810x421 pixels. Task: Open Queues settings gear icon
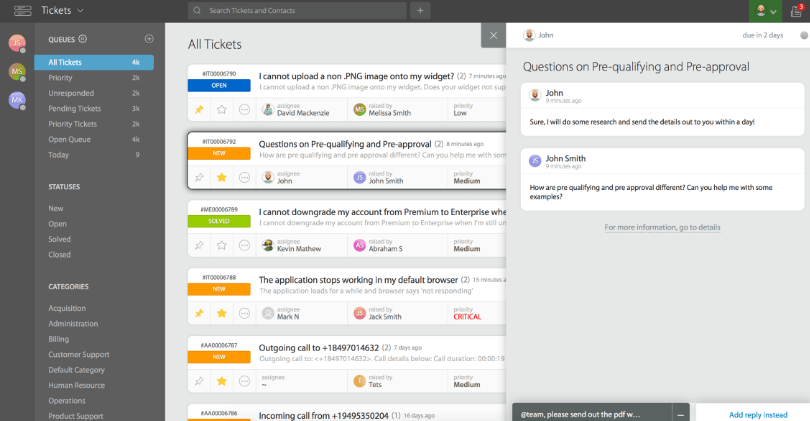click(83, 39)
